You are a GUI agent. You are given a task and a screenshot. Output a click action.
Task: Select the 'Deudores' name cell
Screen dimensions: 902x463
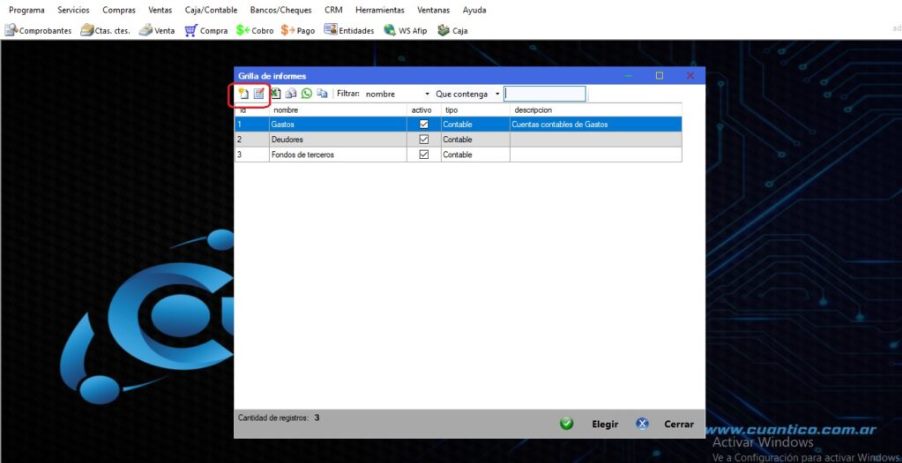[x=338, y=139]
